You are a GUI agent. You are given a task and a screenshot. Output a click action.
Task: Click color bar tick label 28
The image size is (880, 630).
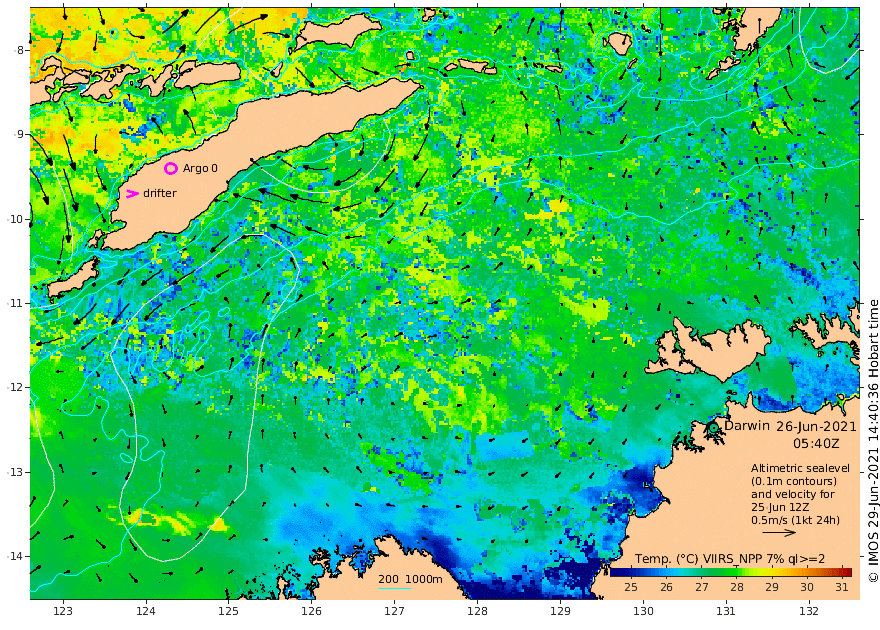[x=737, y=587]
